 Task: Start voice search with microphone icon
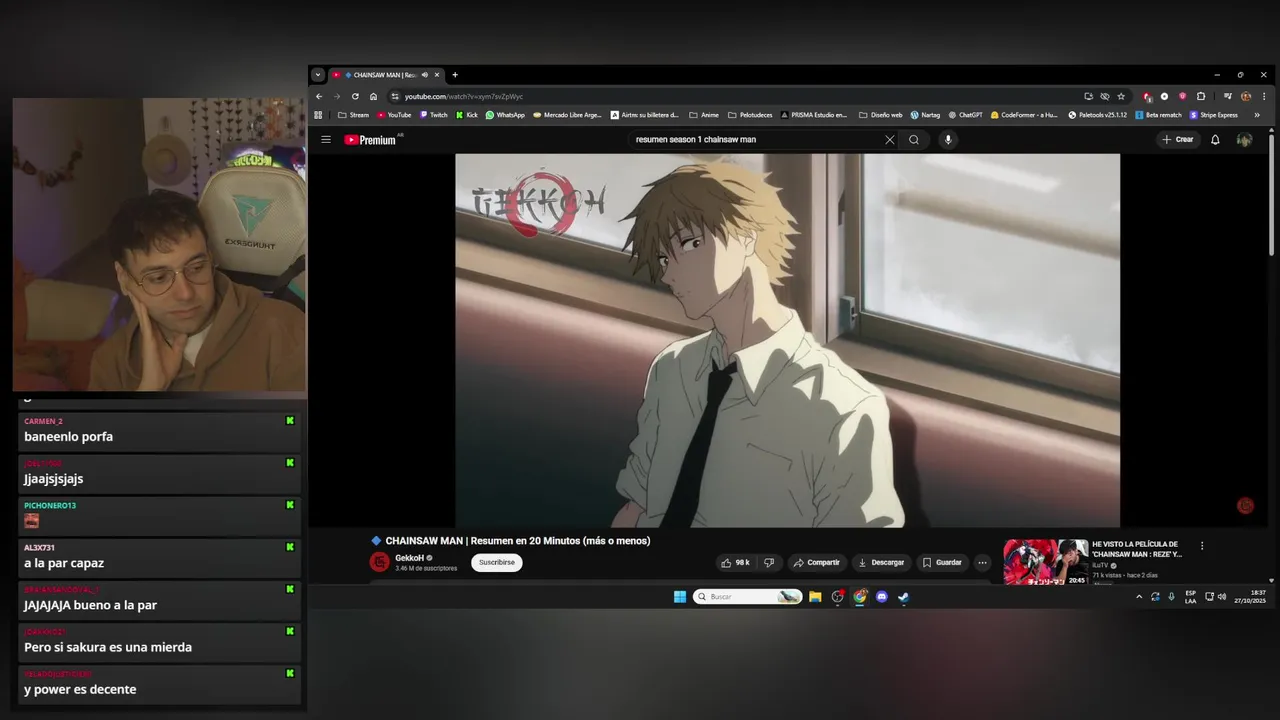click(948, 140)
